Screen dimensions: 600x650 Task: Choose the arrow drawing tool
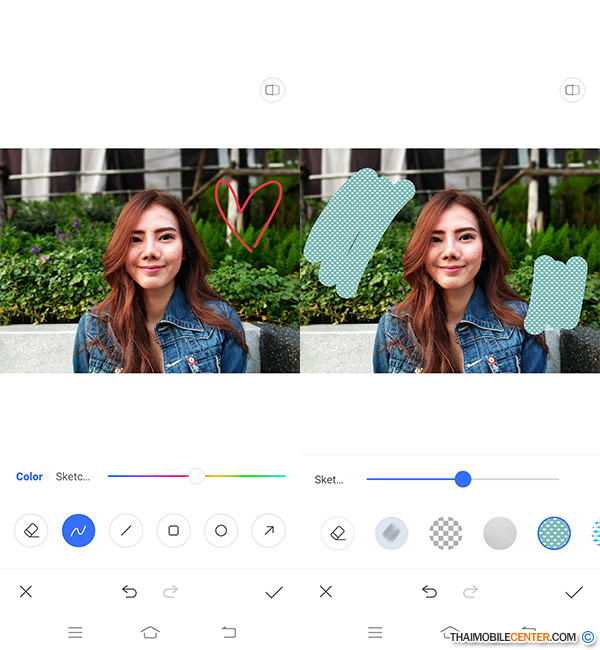click(x=269, y=531)
